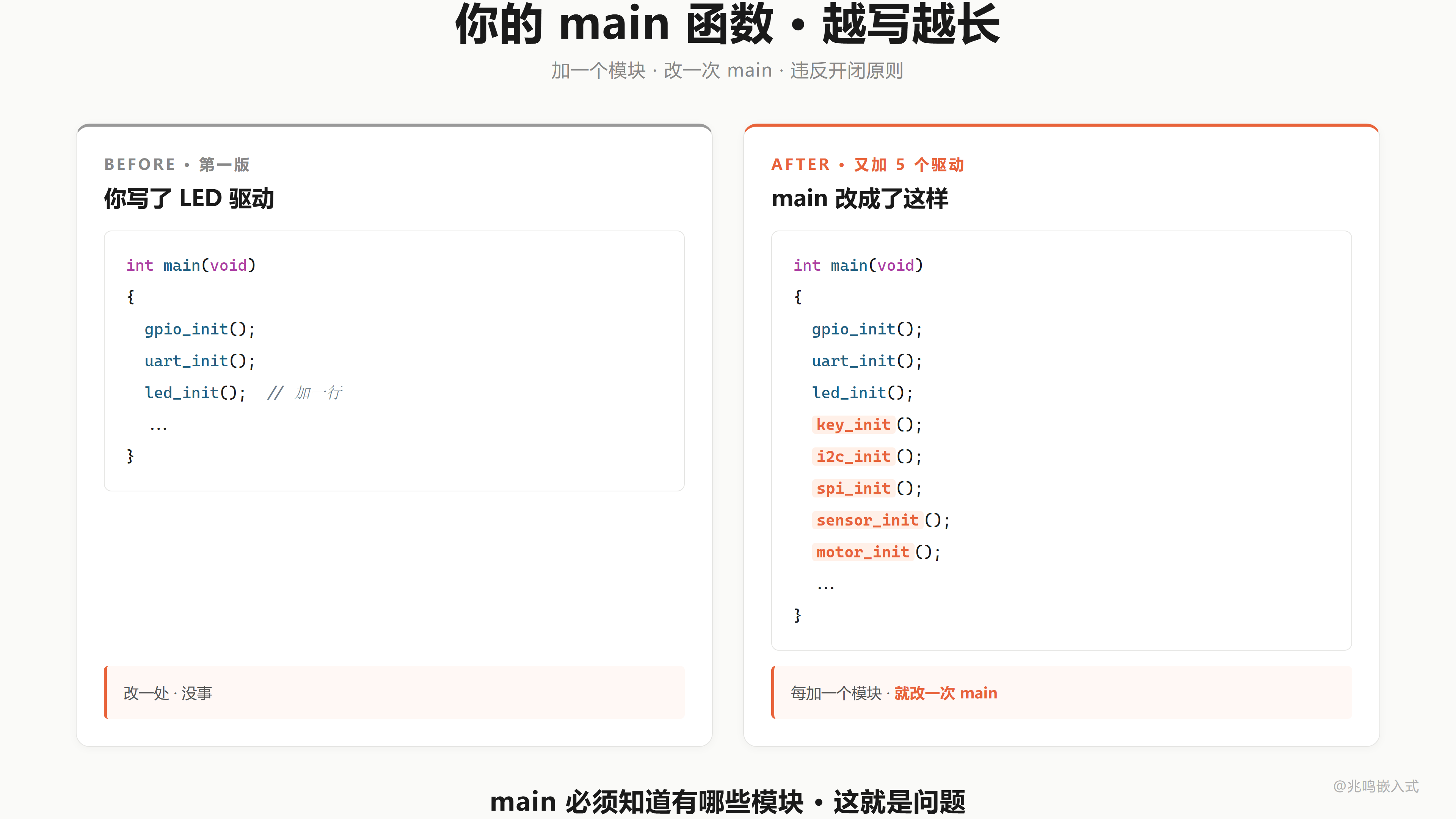
Task: Click heading 'main 改成了这样'
Action: coord(860,198)
